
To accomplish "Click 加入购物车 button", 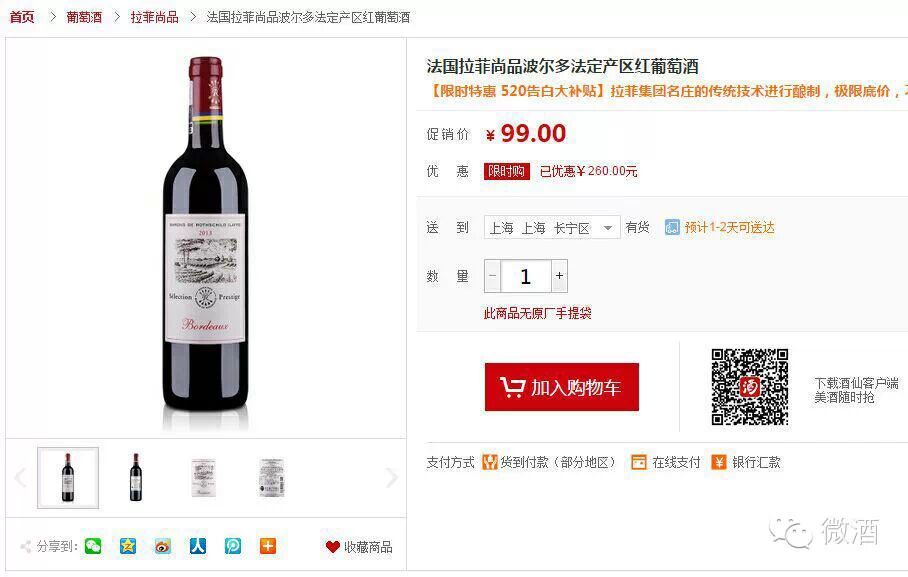I will (x=562, y=387).
